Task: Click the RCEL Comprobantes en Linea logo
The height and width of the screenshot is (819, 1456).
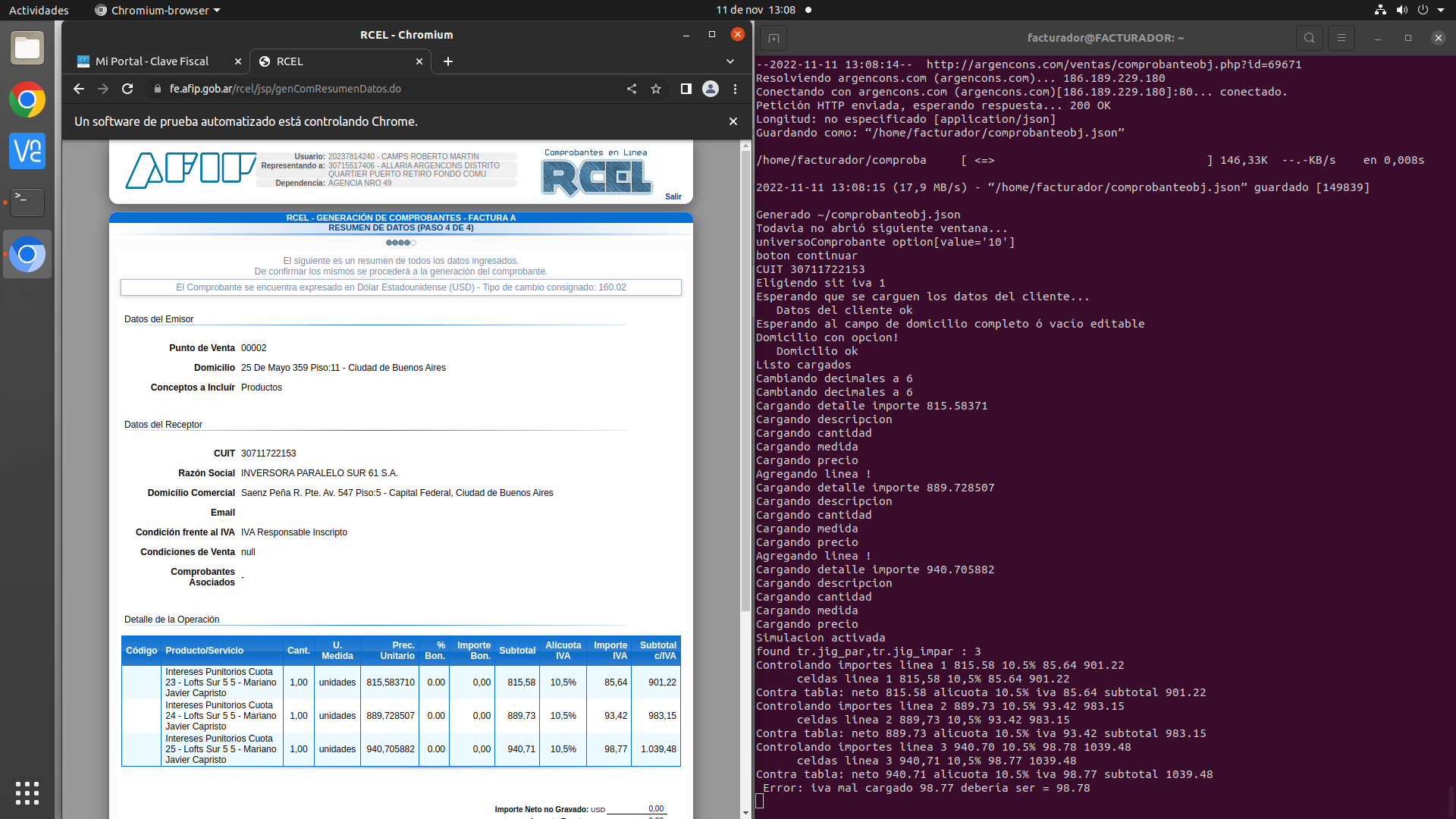Action: point(597,174)
